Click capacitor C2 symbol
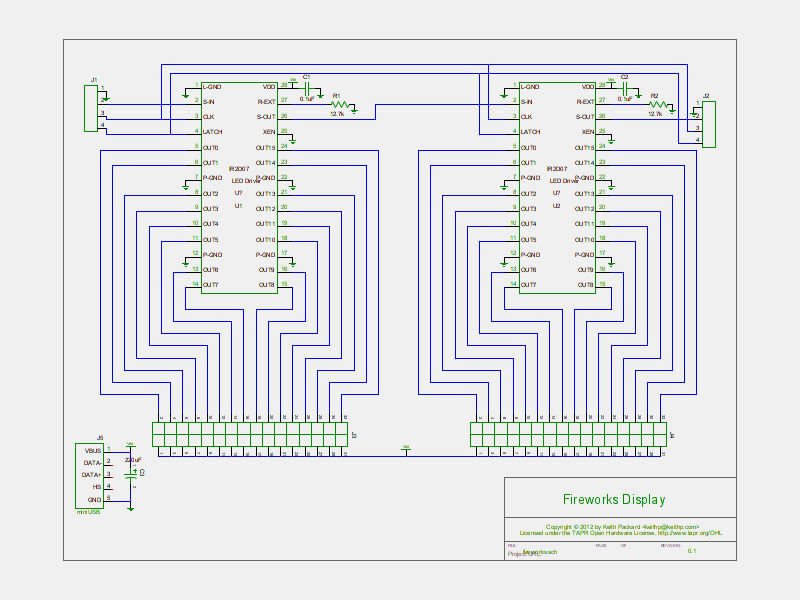Image resolution: width=800 pixels, height=600 pixels. click(x=625, y=88)
